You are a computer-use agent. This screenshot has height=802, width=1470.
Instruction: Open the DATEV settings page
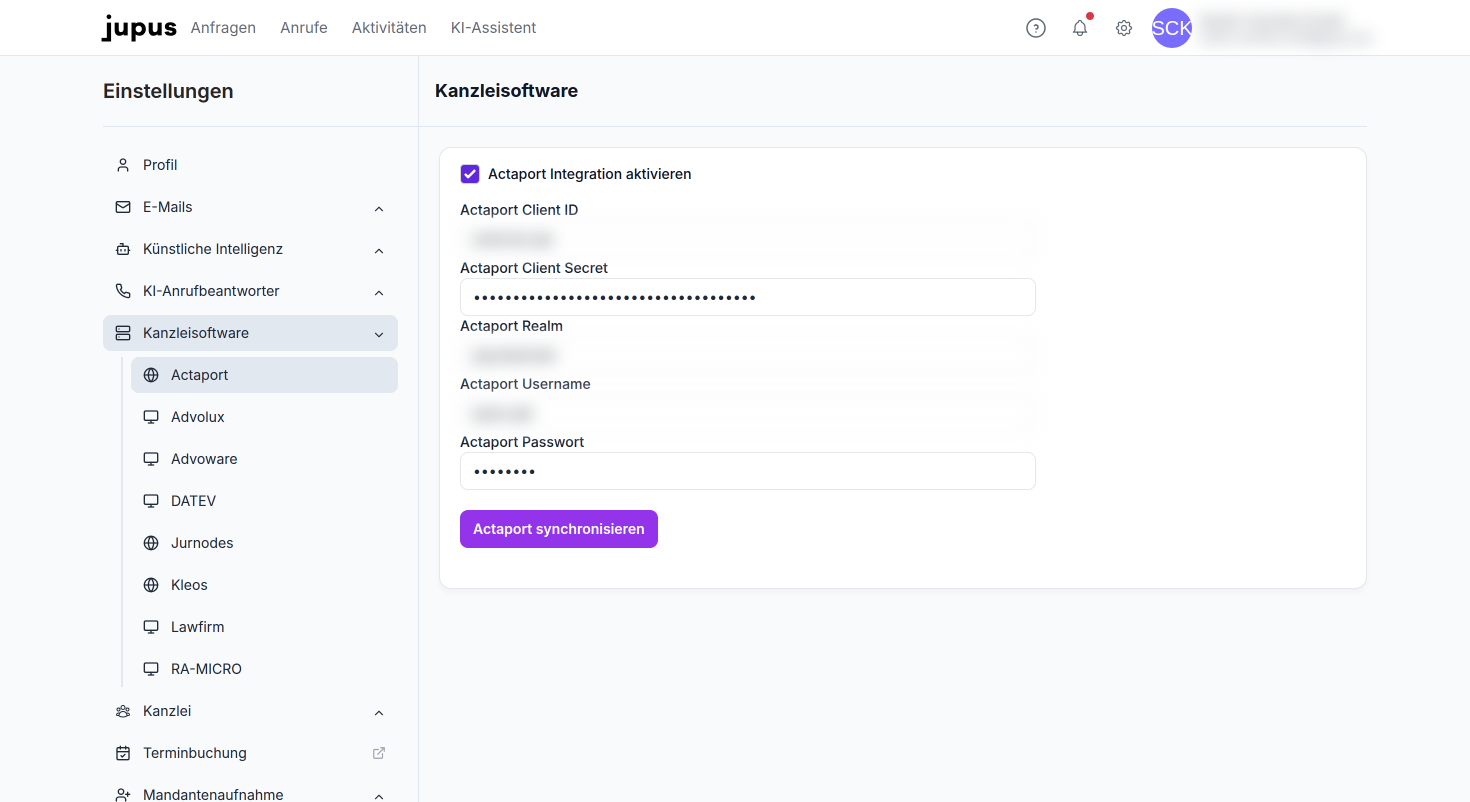pos(264,501)
